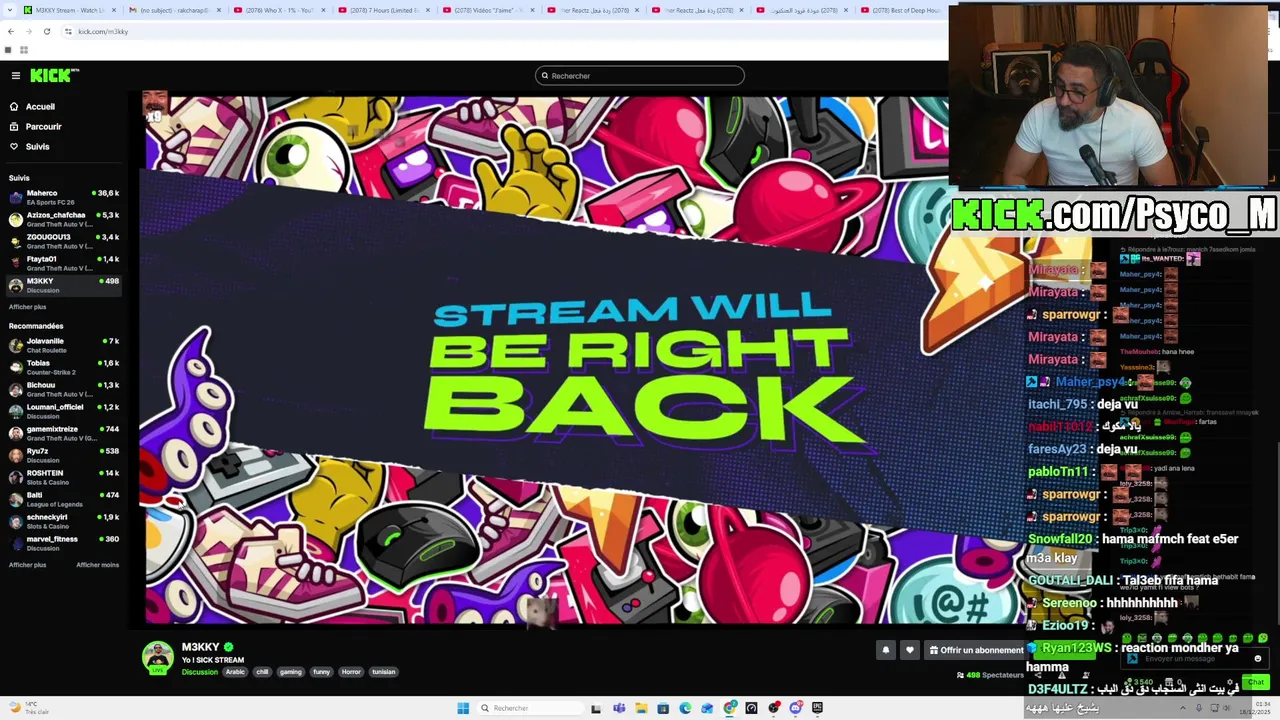Image resolution: width=1280 pixels, height=720 pixels.
Task: Select the Horror stream tag
Action: 351,672
